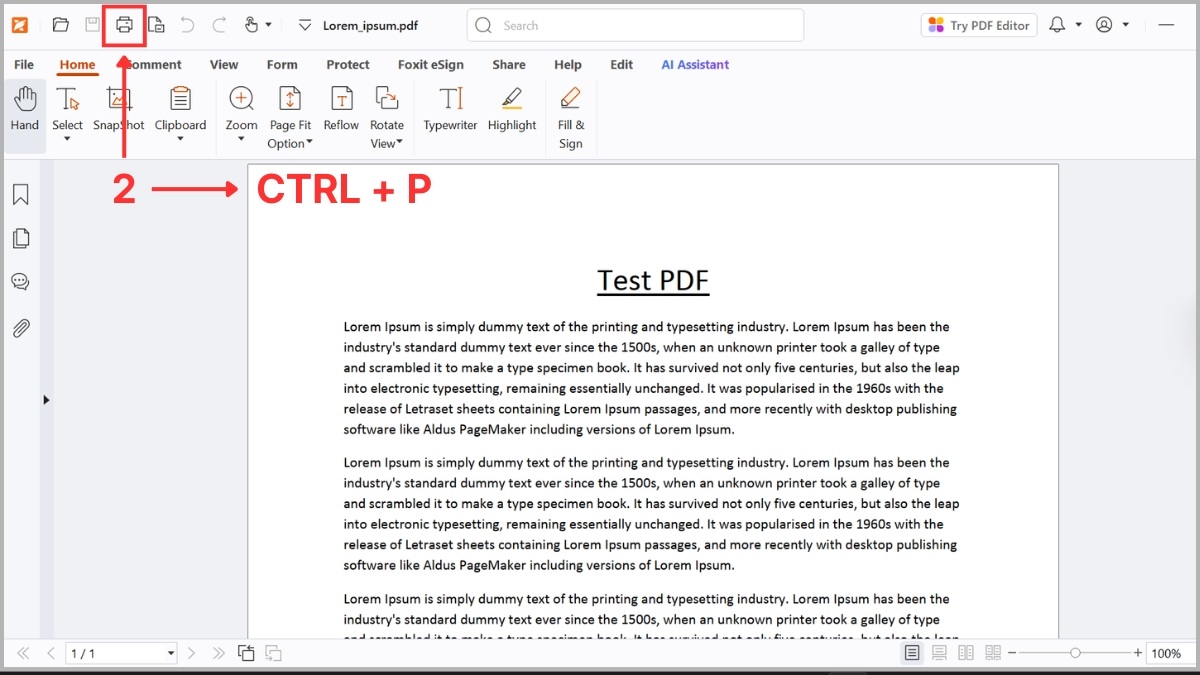The width and height of the screenshot is (1200, 675).
Task: Enable continuous scrolling view
Action: click(x=939, y=652)
